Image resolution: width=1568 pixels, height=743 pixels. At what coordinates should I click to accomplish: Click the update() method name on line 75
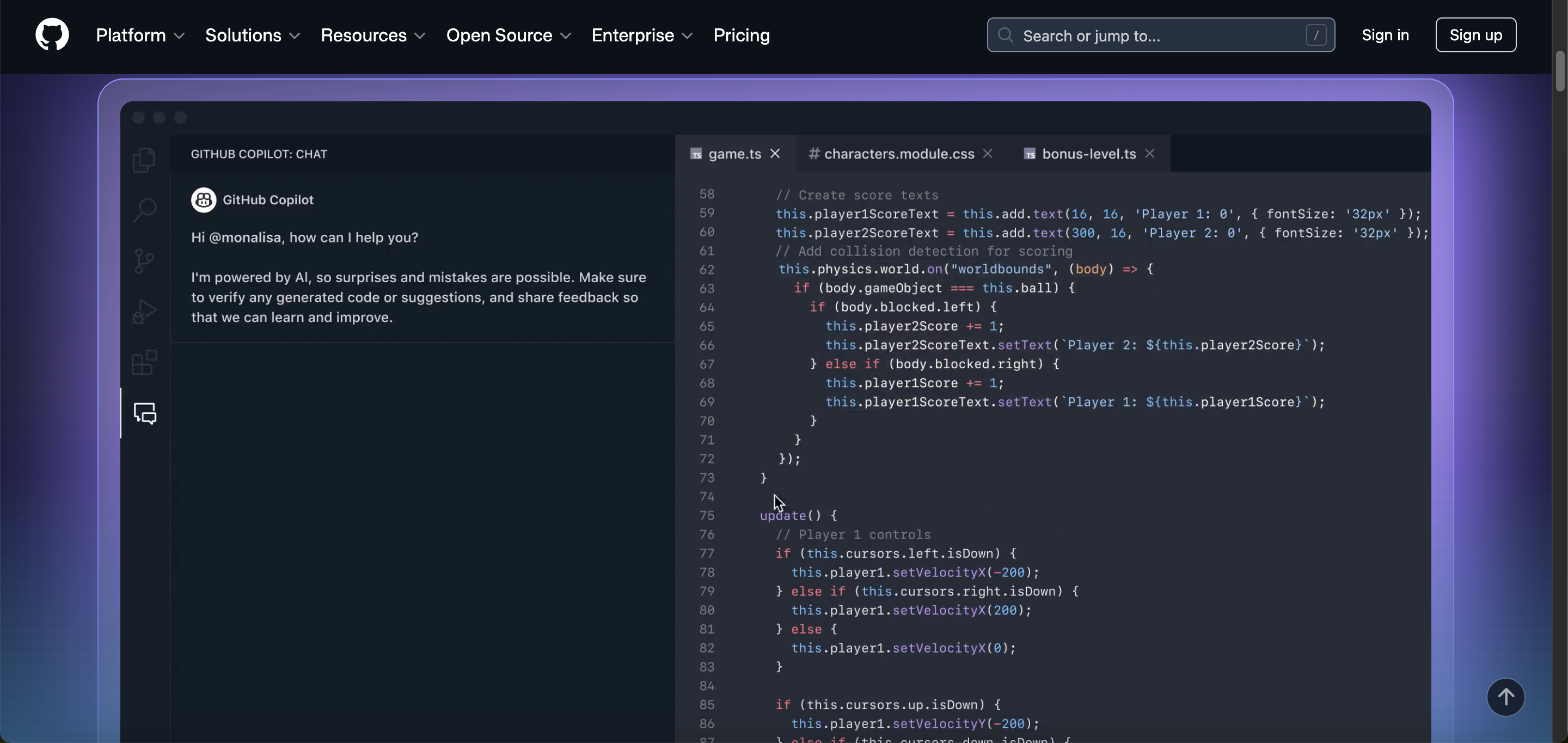[x=783, y=516]
